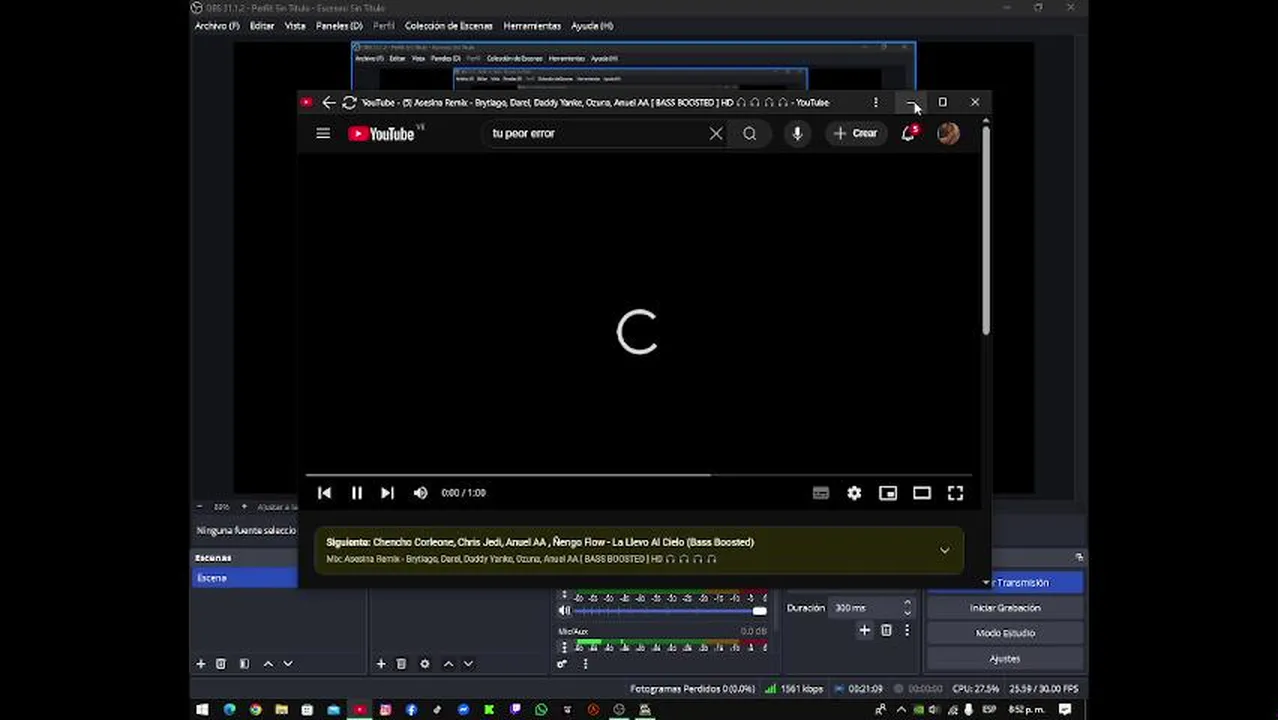Open YouTube player settings gear
Image resolution: width=1278 pixels, height=720 pixels.
854,493
